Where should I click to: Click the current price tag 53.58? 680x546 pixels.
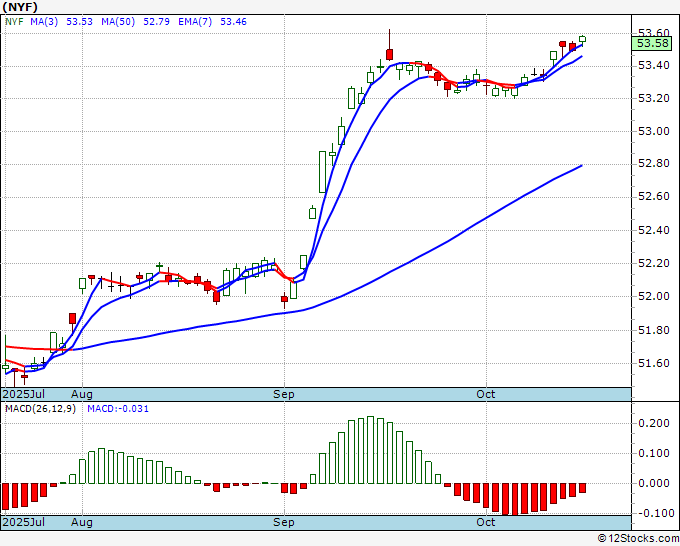652,43
